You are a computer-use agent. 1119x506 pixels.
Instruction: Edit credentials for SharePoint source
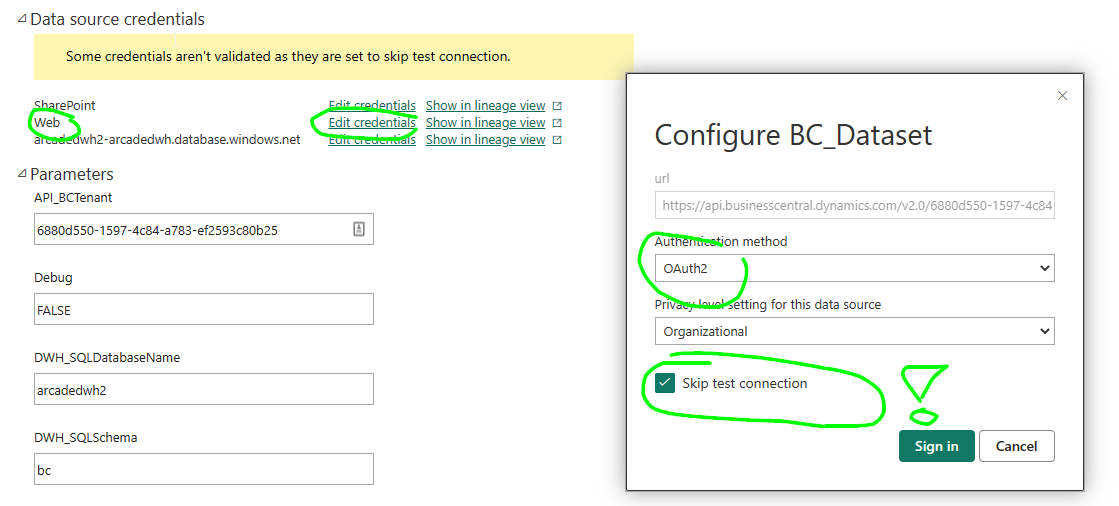click(372, 106)
